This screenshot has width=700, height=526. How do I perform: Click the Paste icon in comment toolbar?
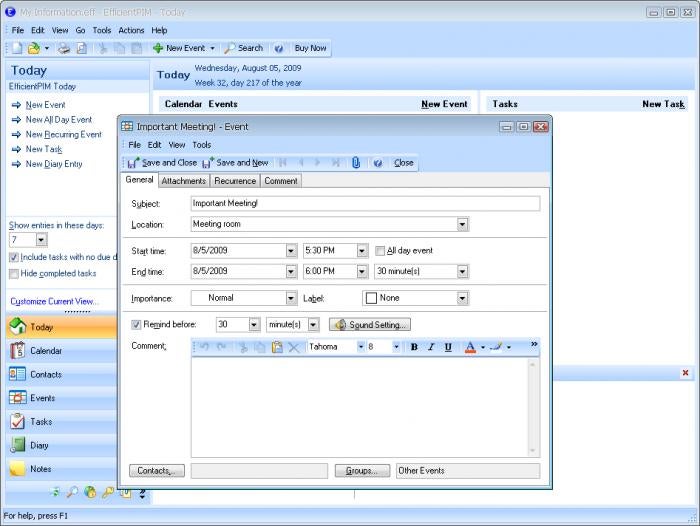[x=277, y=347]
